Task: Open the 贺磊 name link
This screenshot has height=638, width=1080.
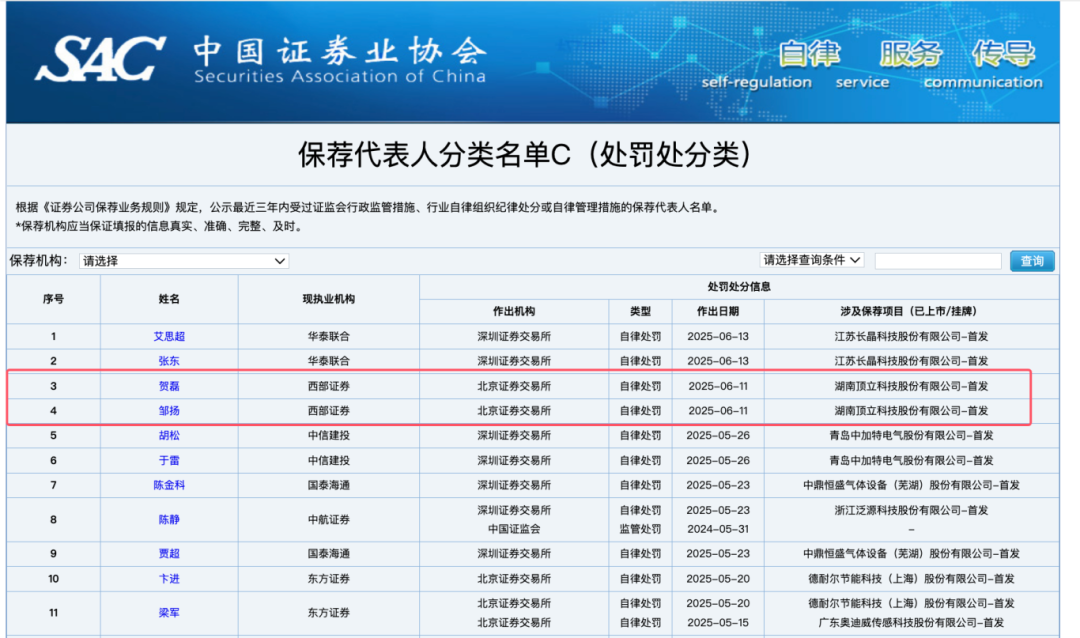Action: (169, 387)
